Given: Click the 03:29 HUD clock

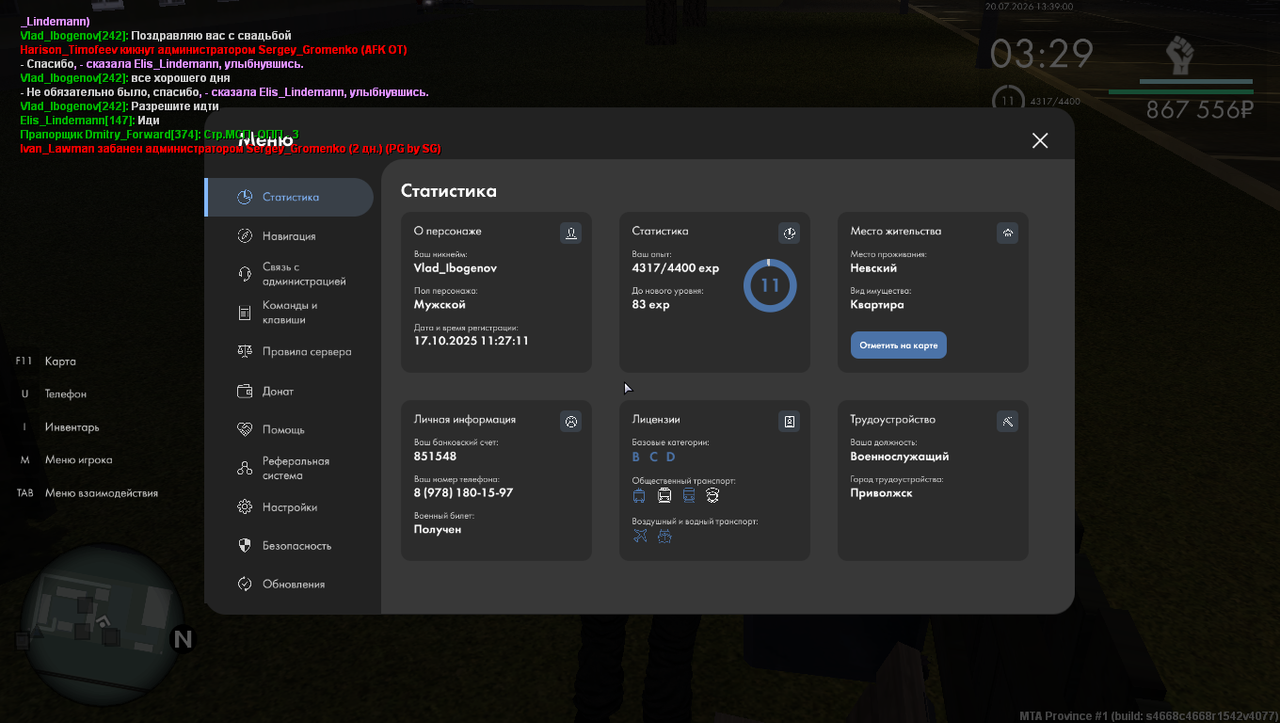Looking at the screenshot, I should (1042, 55).
